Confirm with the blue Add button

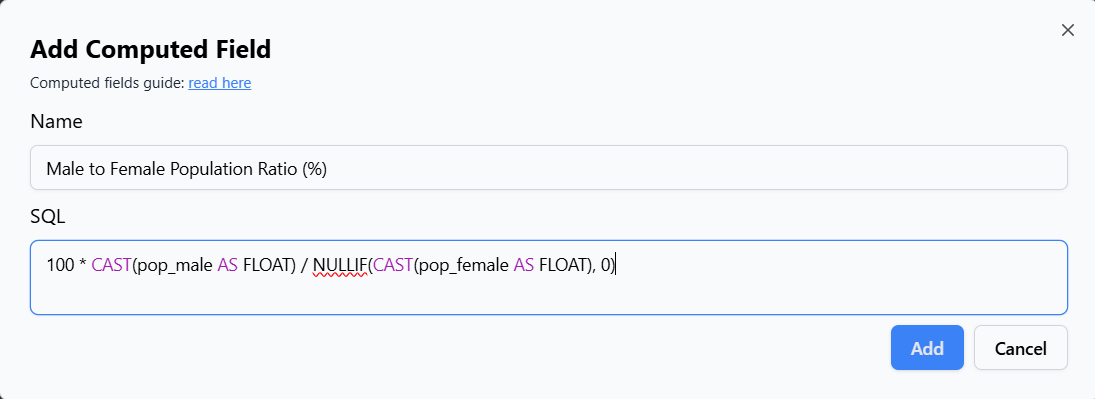point(927,347)
